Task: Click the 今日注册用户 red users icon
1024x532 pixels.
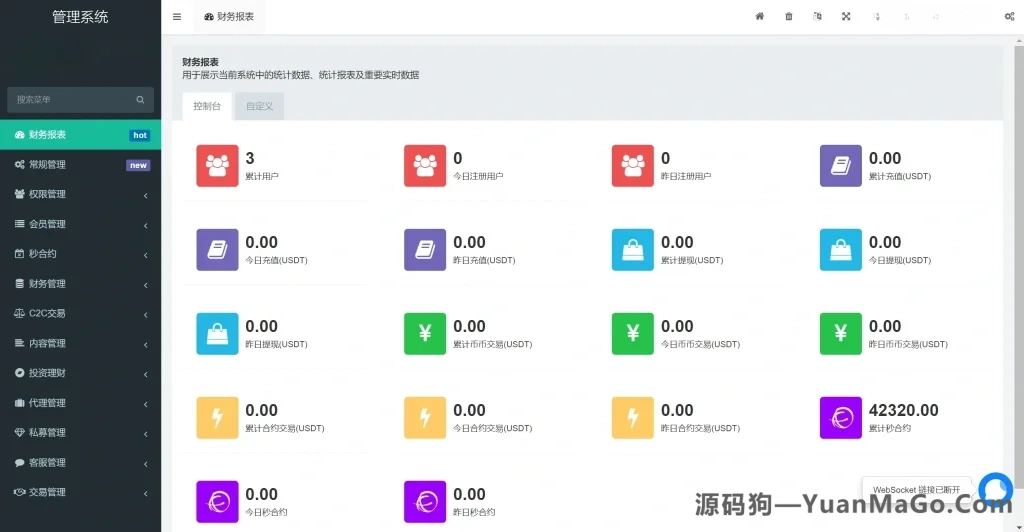Action: click(425, 166)
